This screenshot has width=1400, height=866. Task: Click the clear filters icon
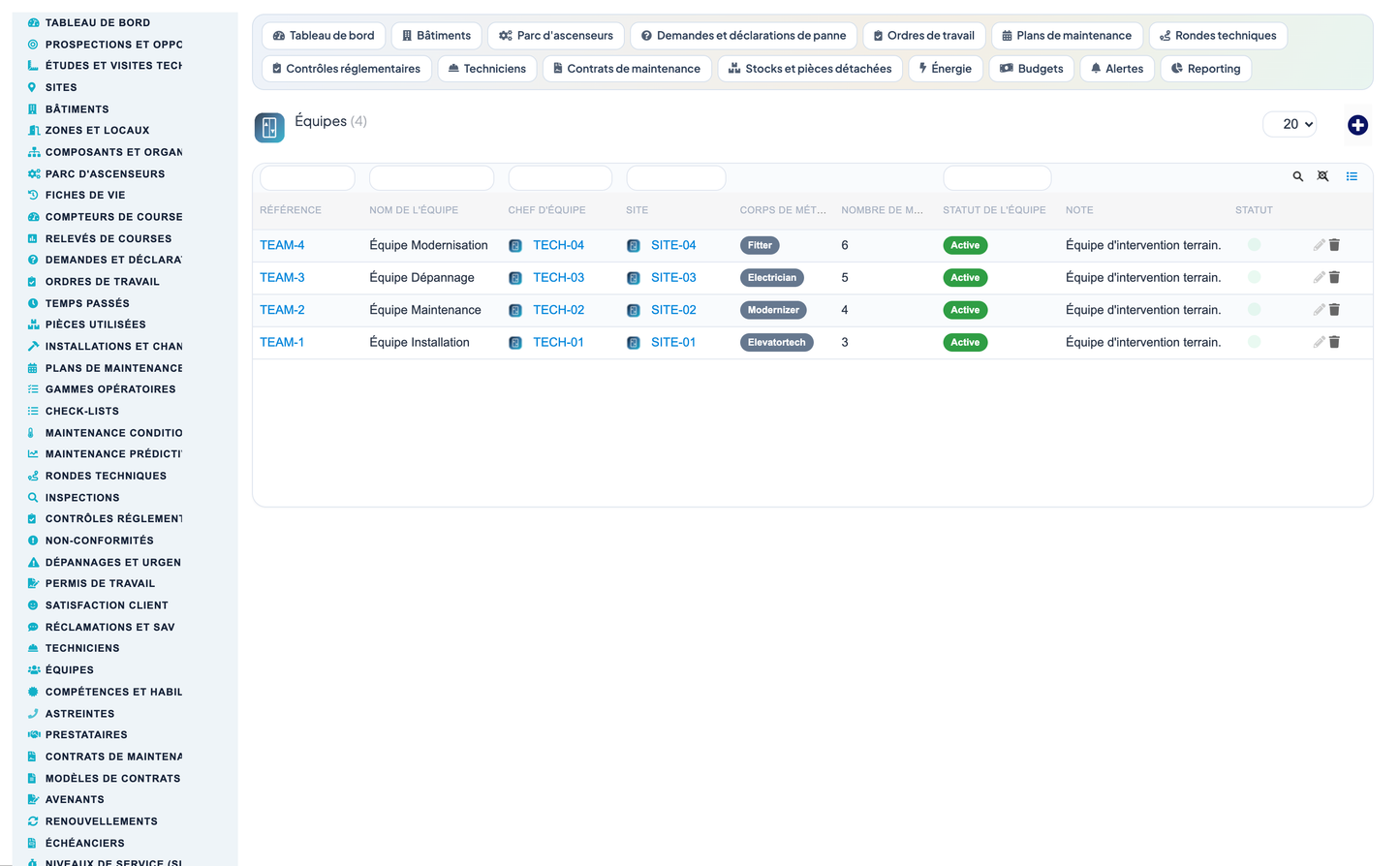point(1322,176)
